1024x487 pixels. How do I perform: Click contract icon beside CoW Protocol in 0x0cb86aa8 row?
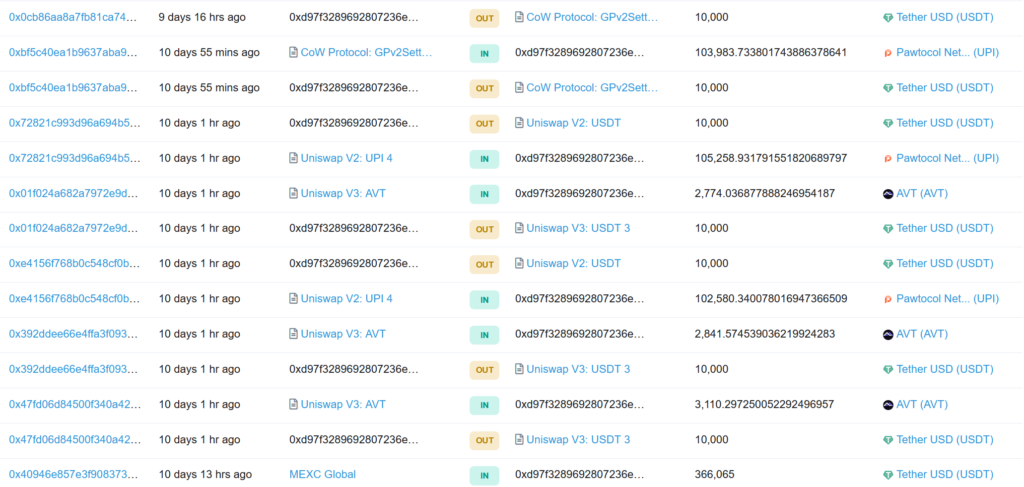pyautogui.click(x=519, y=17)
